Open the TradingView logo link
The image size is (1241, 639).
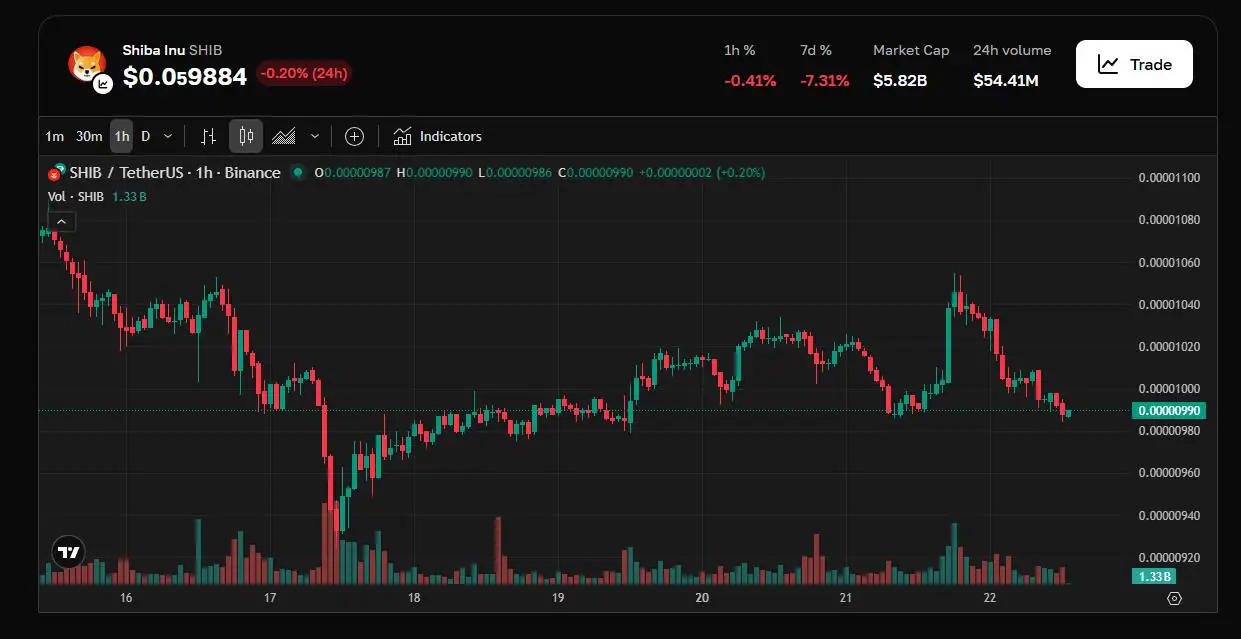[x=69, y=551]
